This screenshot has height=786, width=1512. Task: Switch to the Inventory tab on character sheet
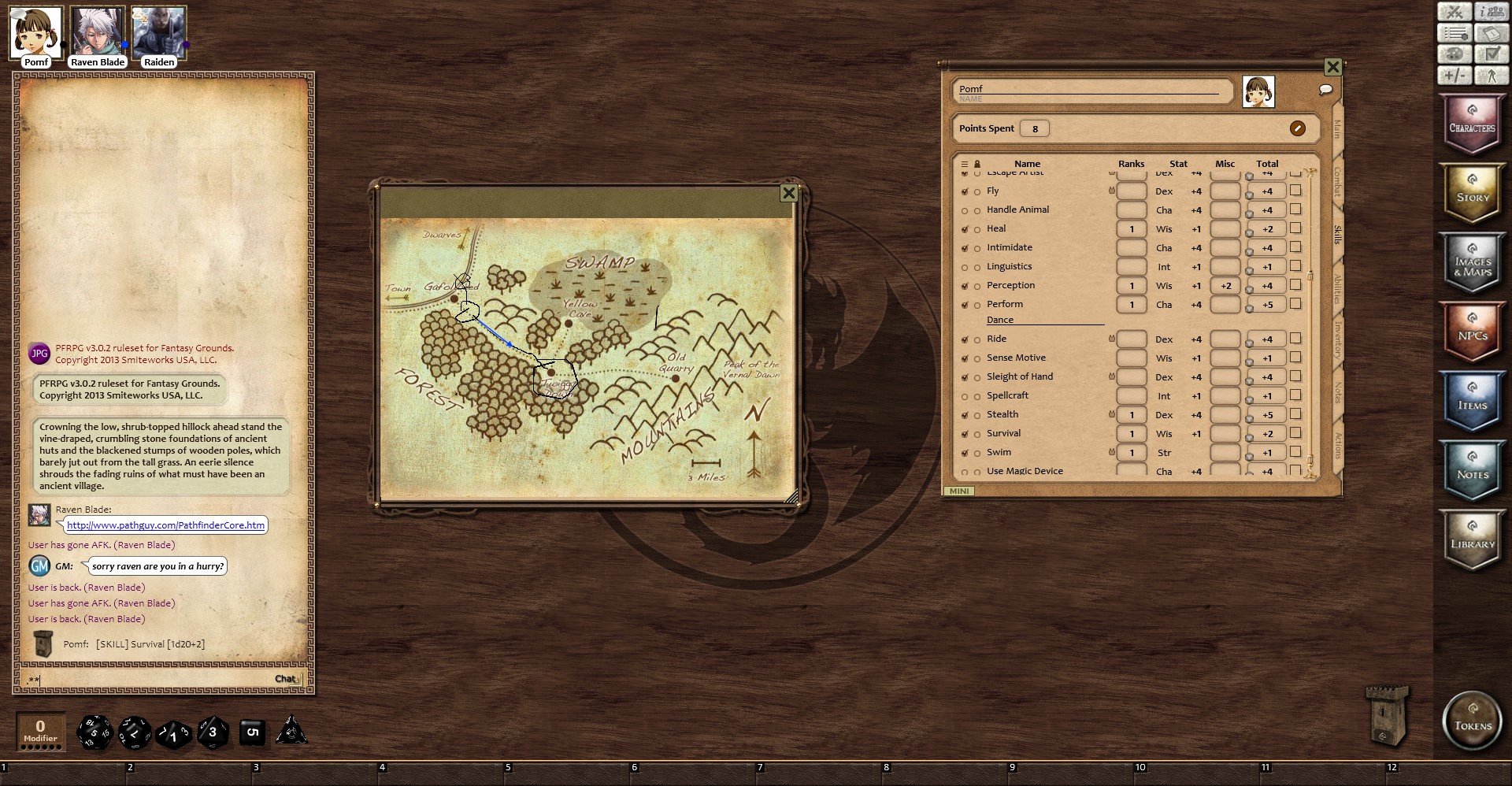[x=1336, y=340]
